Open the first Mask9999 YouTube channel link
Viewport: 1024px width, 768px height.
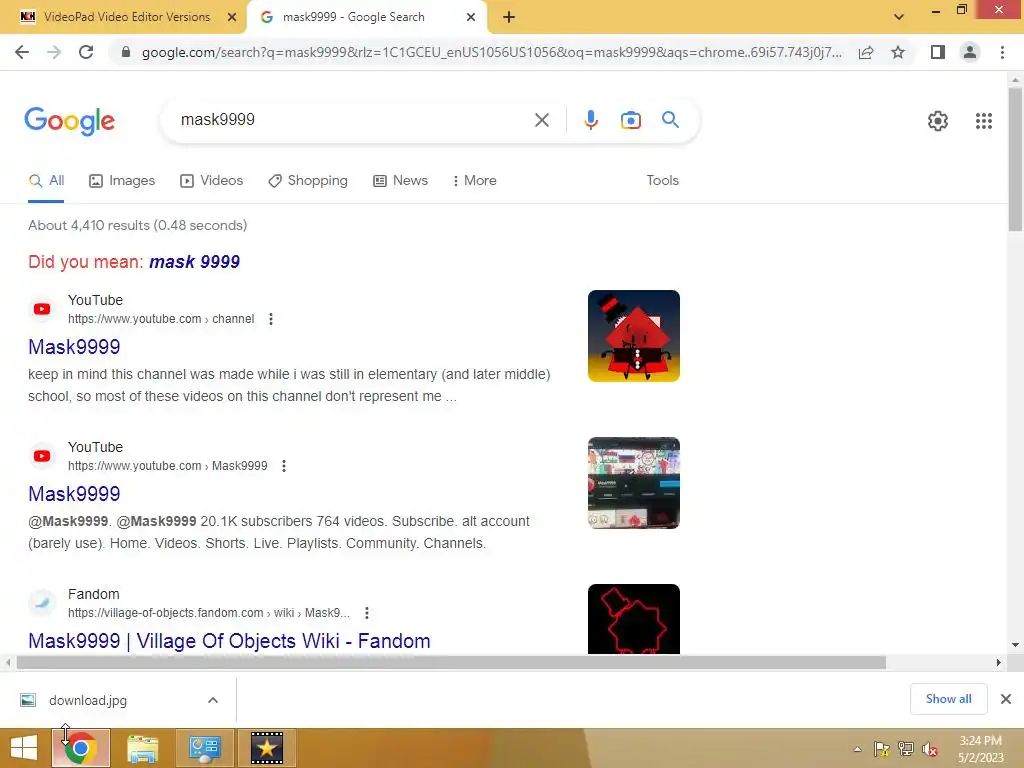(74, 347)
